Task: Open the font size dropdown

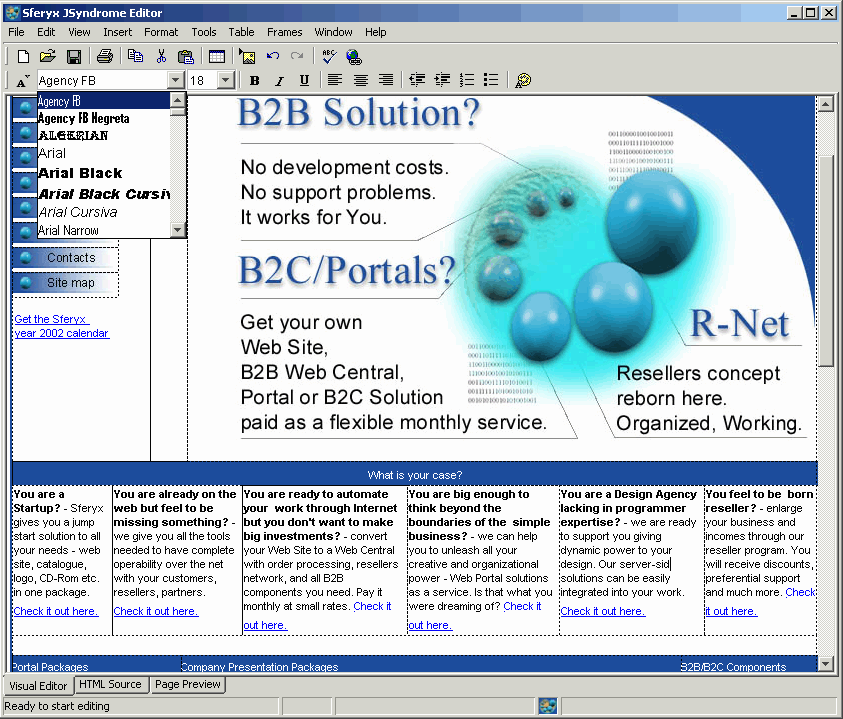Action: [x=225, y=80]
